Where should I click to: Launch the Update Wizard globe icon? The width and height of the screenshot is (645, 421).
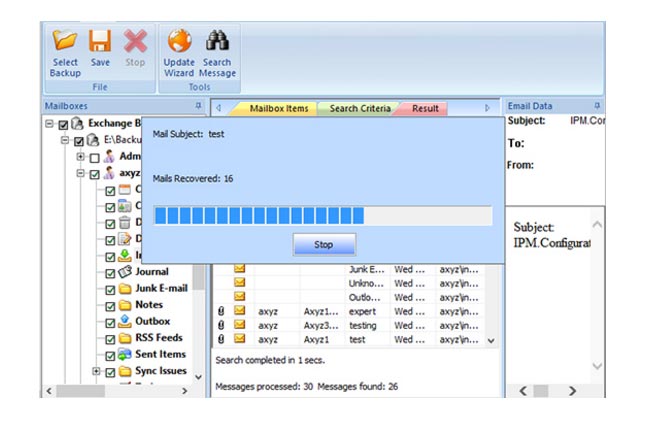click(179, 41)
